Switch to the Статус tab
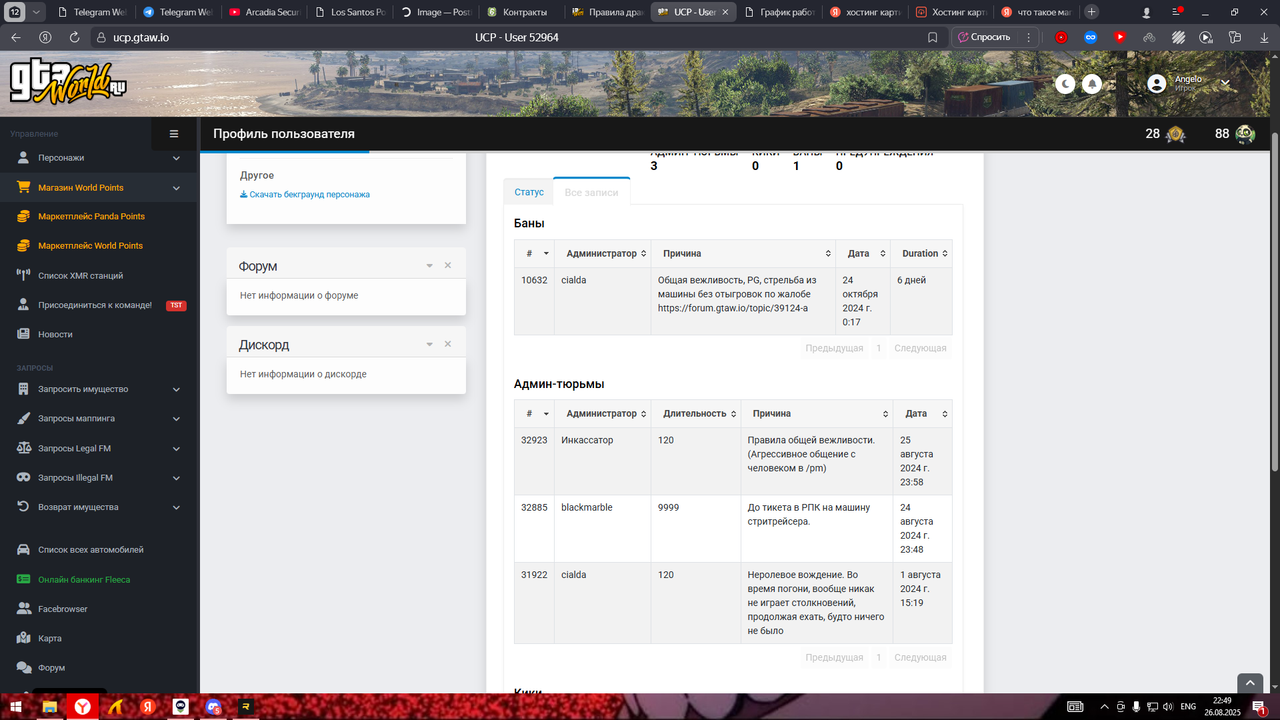The width and height of the screenshot is (1280, 720). pos(529,191)
